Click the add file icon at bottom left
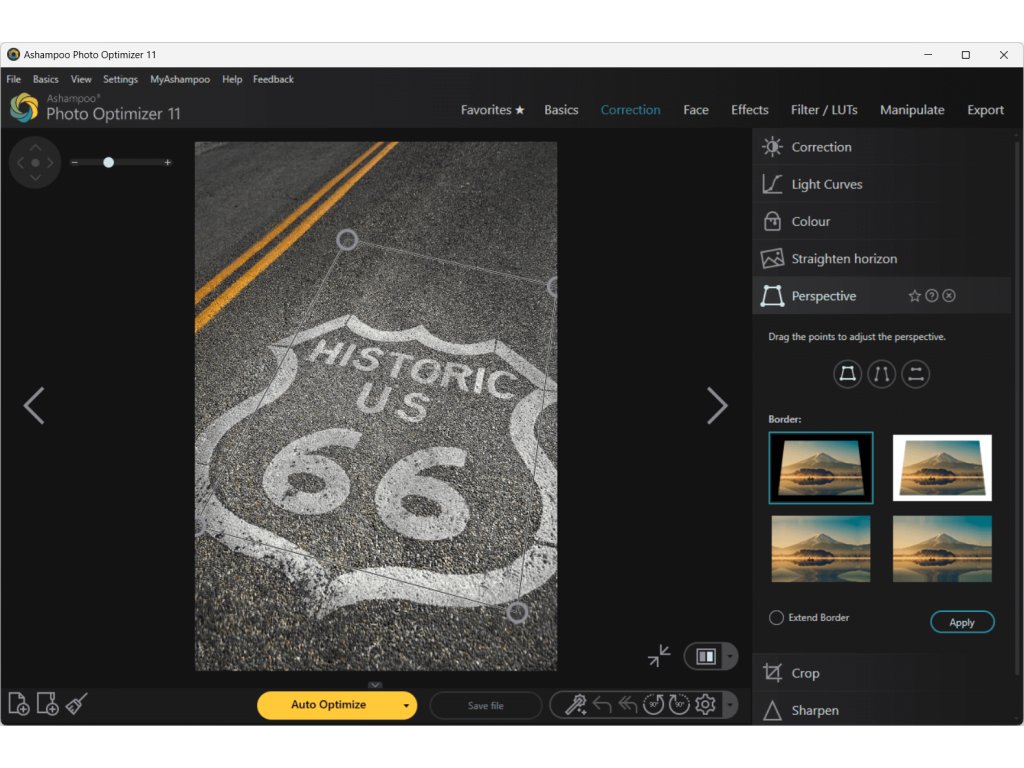 (18, 704)
